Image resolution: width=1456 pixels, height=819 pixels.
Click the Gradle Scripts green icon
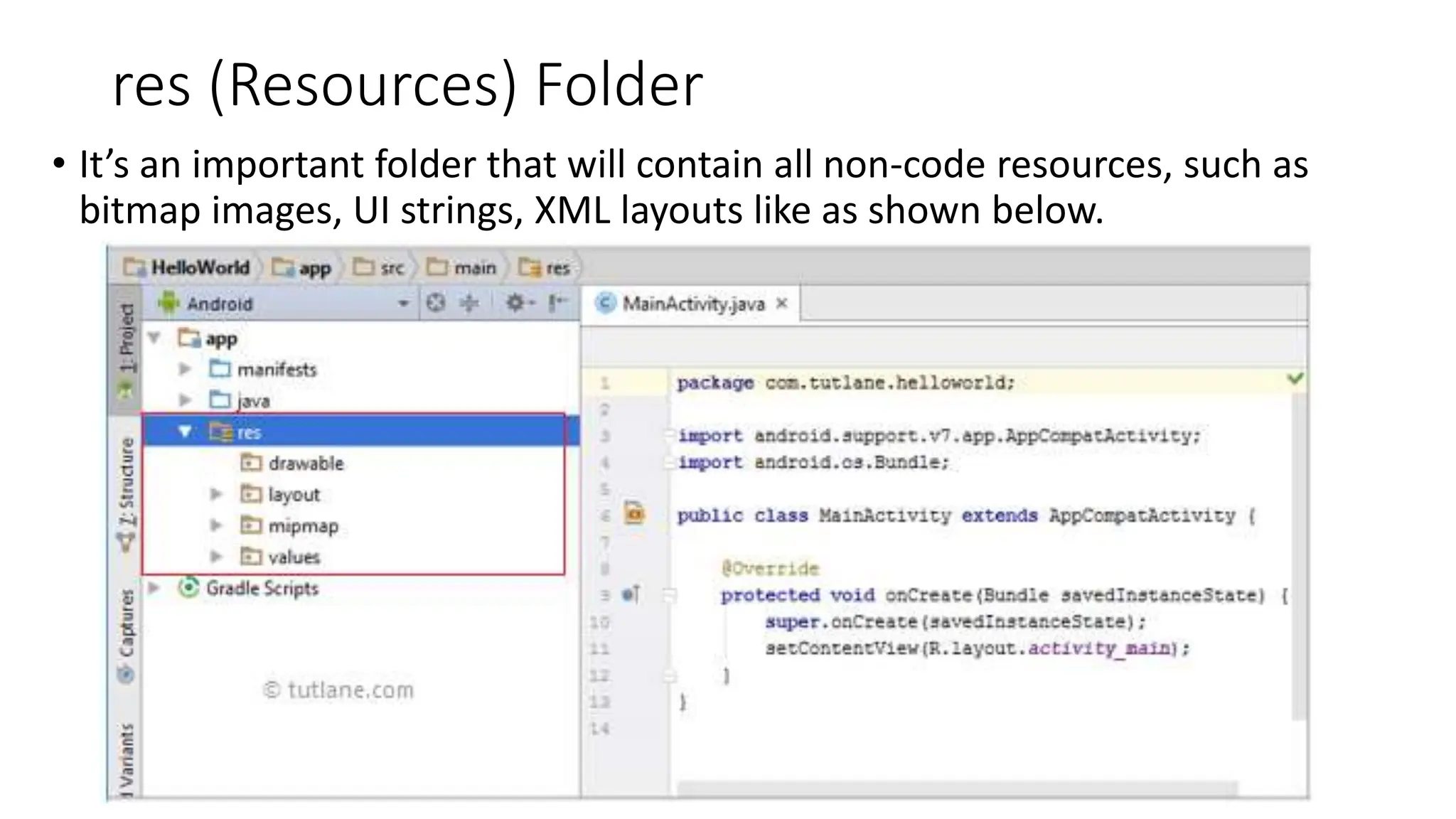pos(188,587)
